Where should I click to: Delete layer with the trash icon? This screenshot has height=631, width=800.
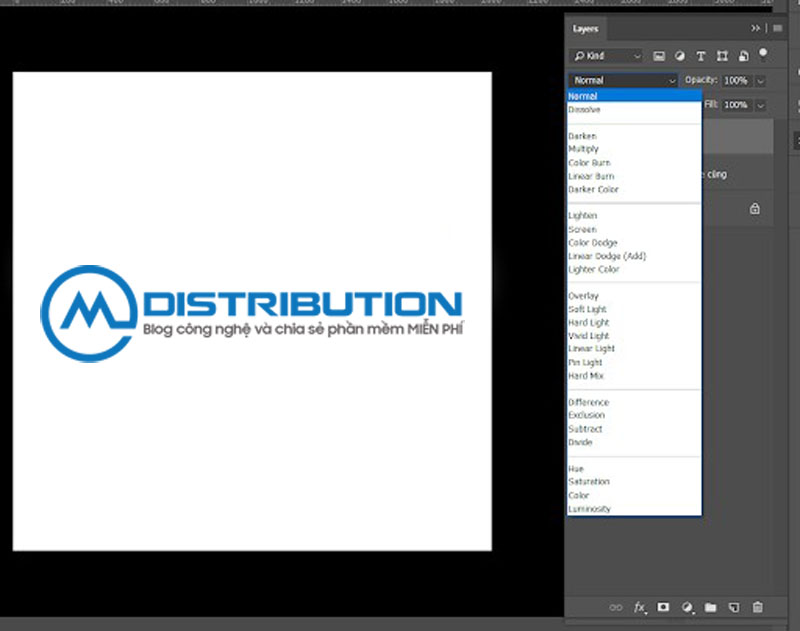click(x=757, y=607)
